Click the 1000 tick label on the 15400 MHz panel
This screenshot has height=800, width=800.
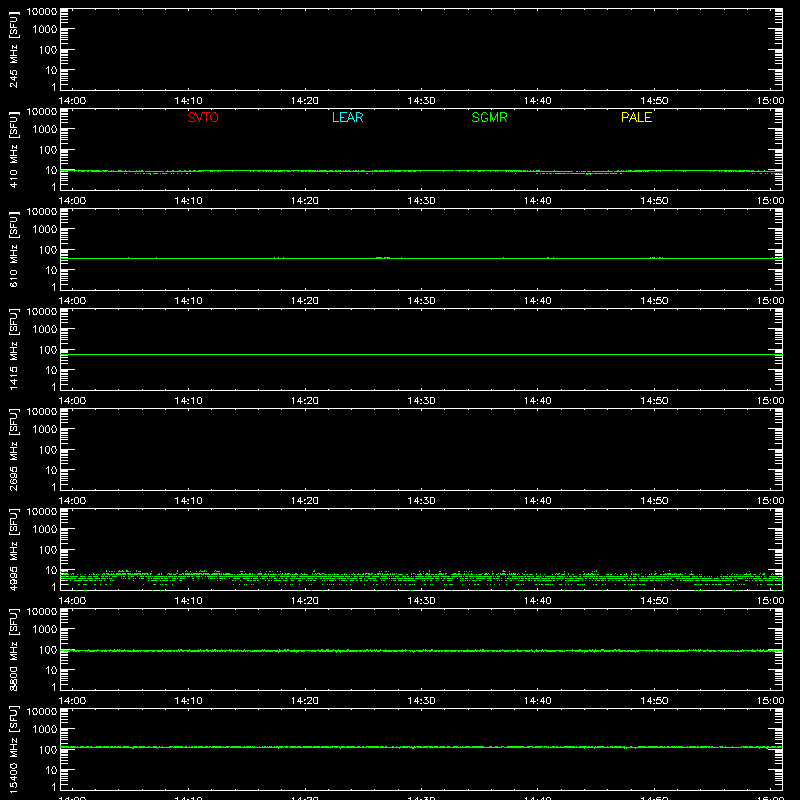click(45, 729)
